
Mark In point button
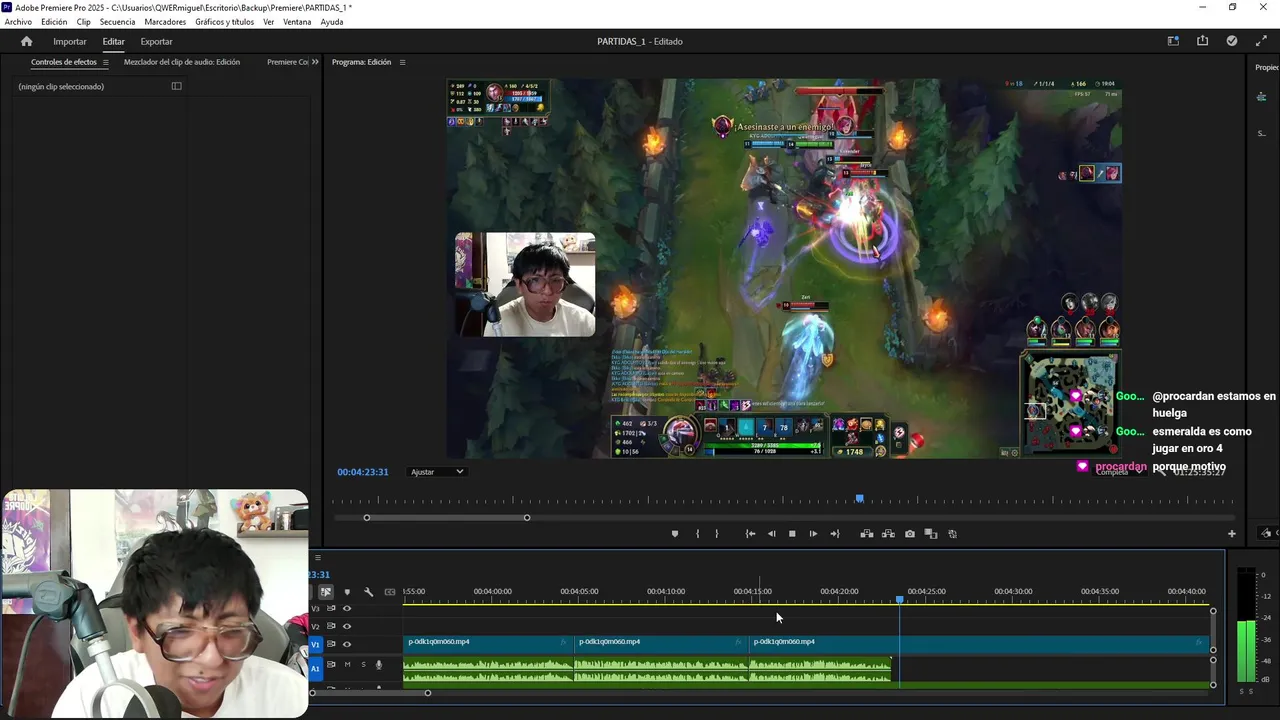(697, 534)
